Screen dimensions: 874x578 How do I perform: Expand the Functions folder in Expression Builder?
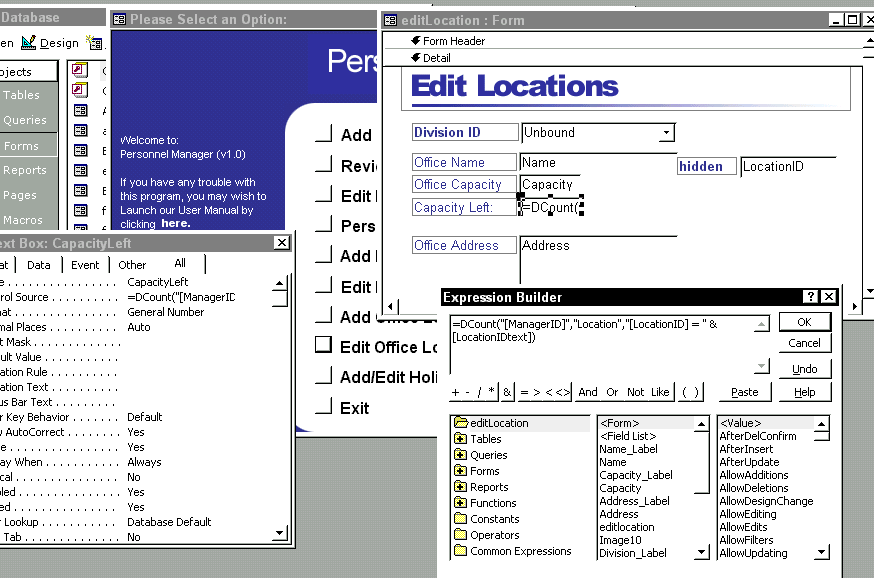(460, 503)
